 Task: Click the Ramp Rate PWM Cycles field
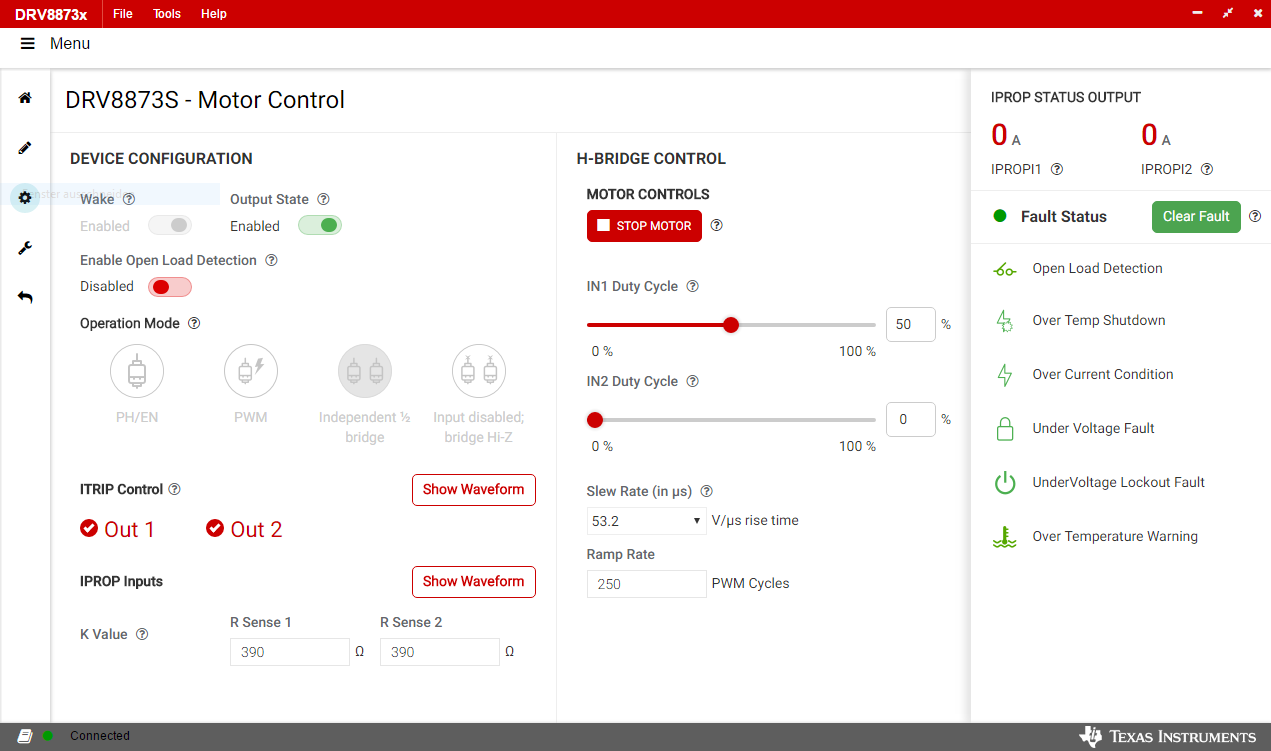click(x=646, y=584)
